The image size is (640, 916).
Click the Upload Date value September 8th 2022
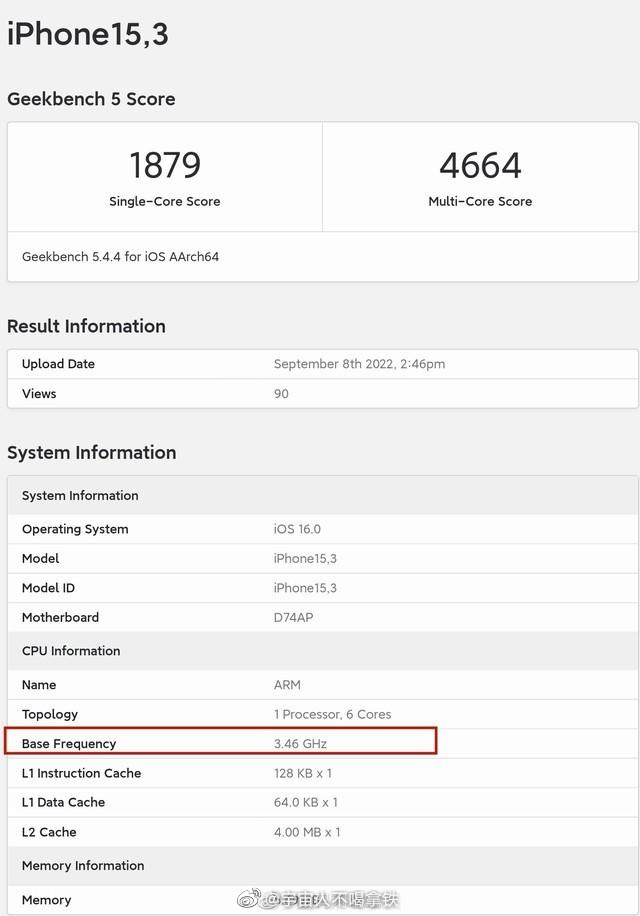coord(359,364)
